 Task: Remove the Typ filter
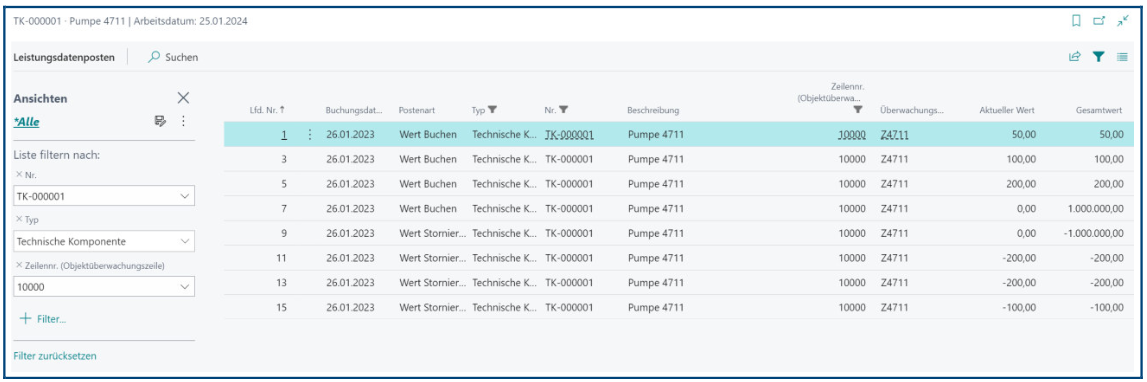pos(18,220)
